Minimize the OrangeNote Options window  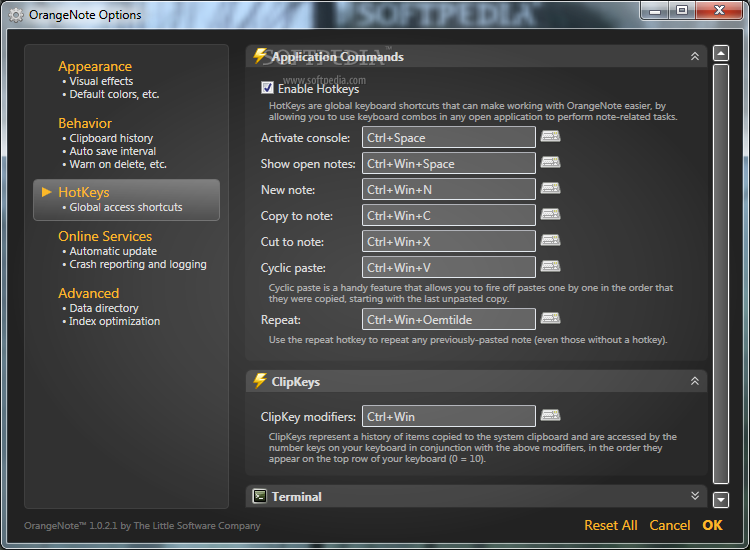(x=655, y=11)
